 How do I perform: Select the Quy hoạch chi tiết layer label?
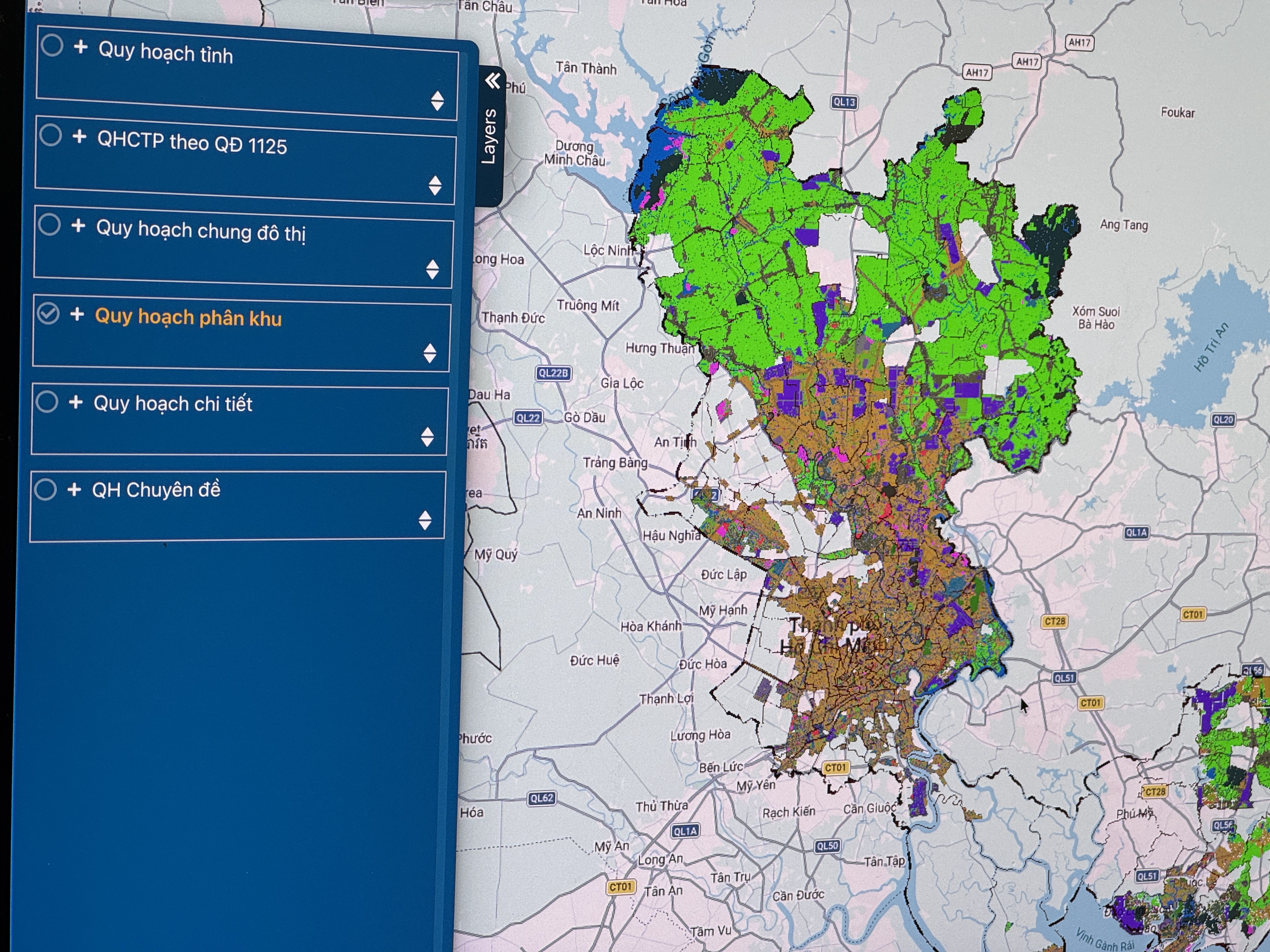[173, 403]
